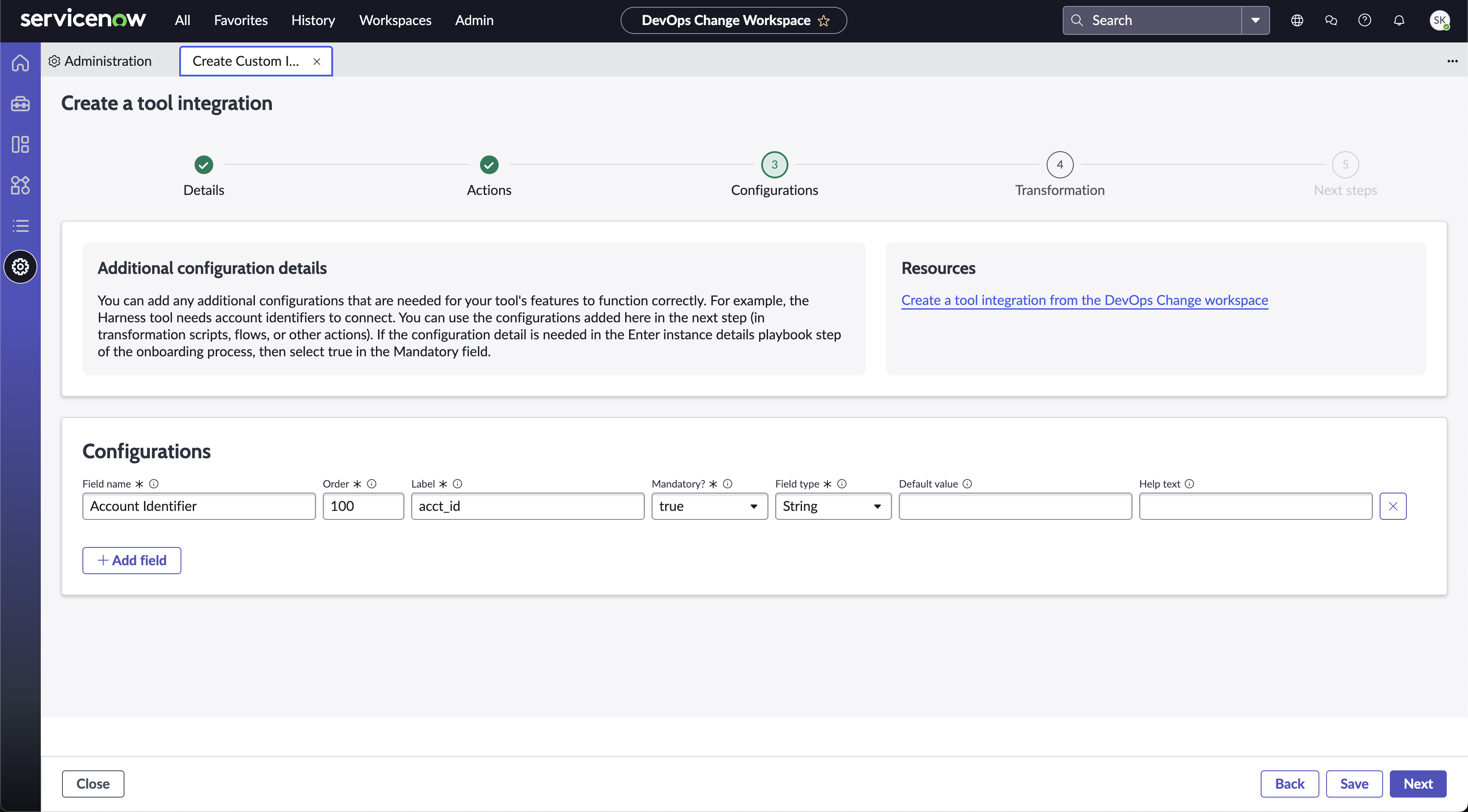1468x812 pixels.
Task: Open the Create a tool integration documentation link
Action: (x=1084, y=300)
